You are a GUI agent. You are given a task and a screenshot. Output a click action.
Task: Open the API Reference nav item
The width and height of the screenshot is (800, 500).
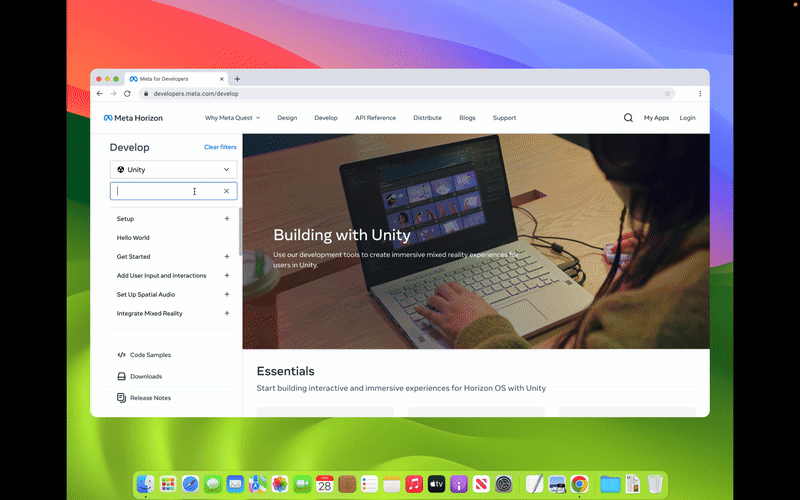click(376, 118)
